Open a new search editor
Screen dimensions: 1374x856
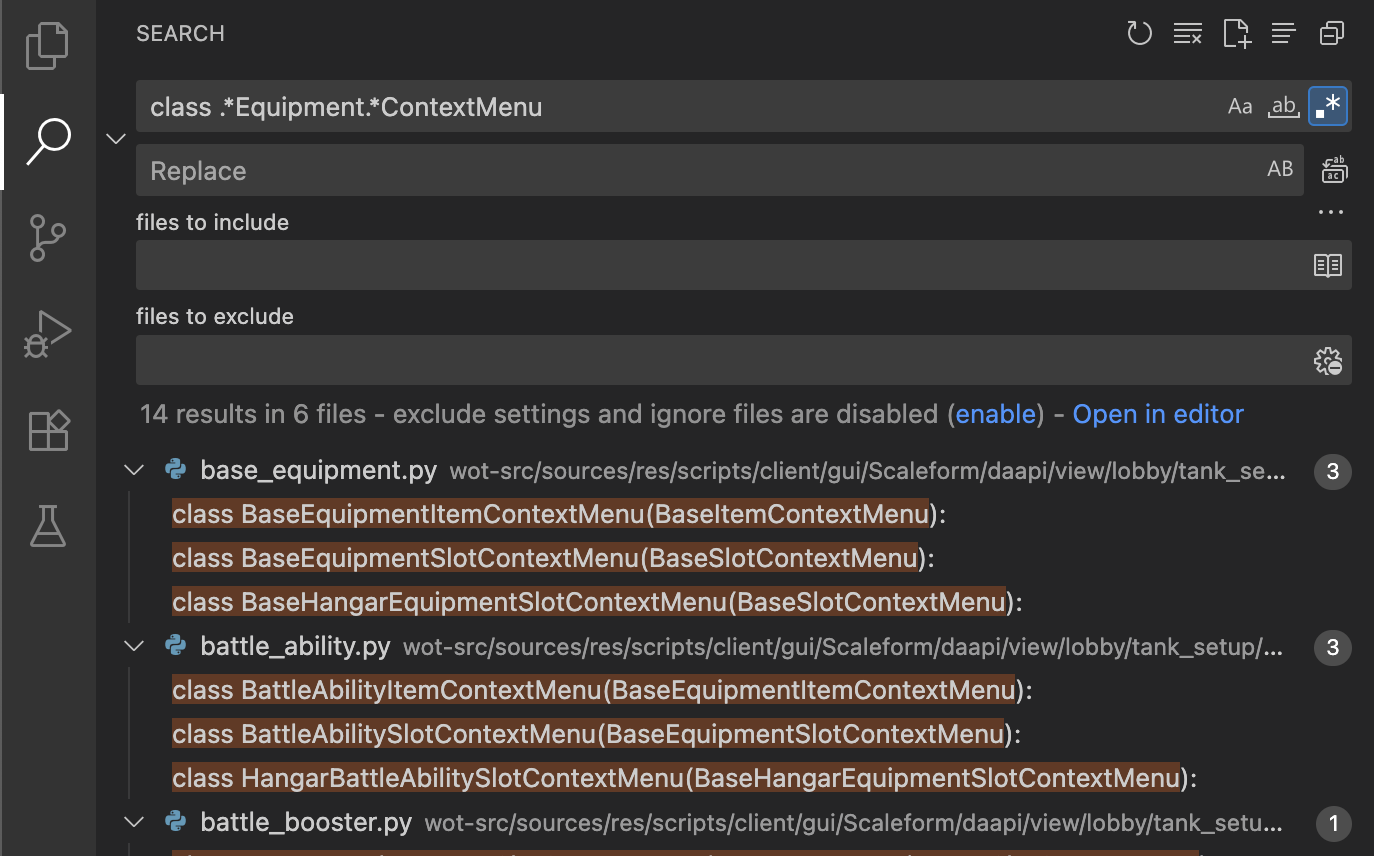[x=1236, y=34]
